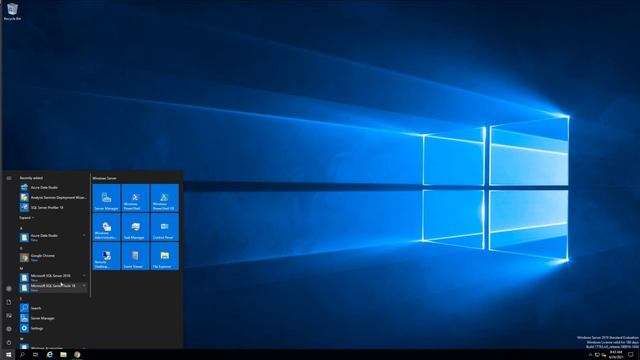Open the taskbar clock and date

pos(616,355)
